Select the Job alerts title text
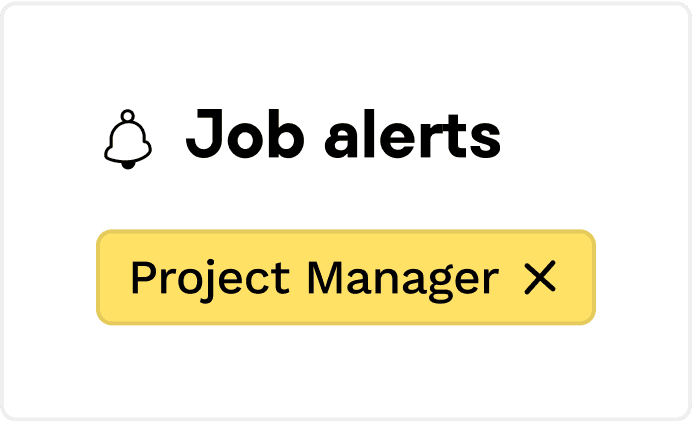This screenshot has width=692, height=421. [x=342, y=138]
